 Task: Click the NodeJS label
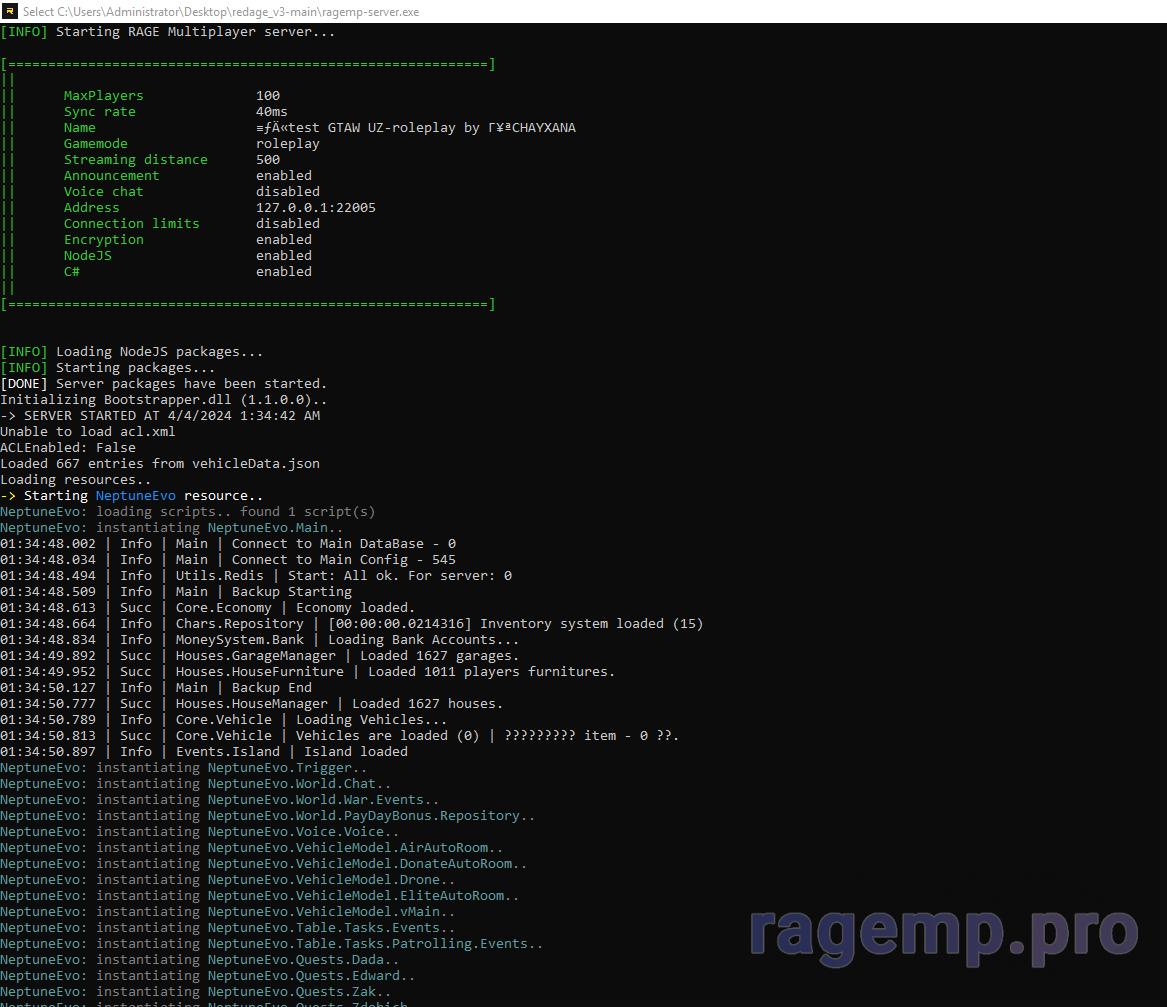88,256
